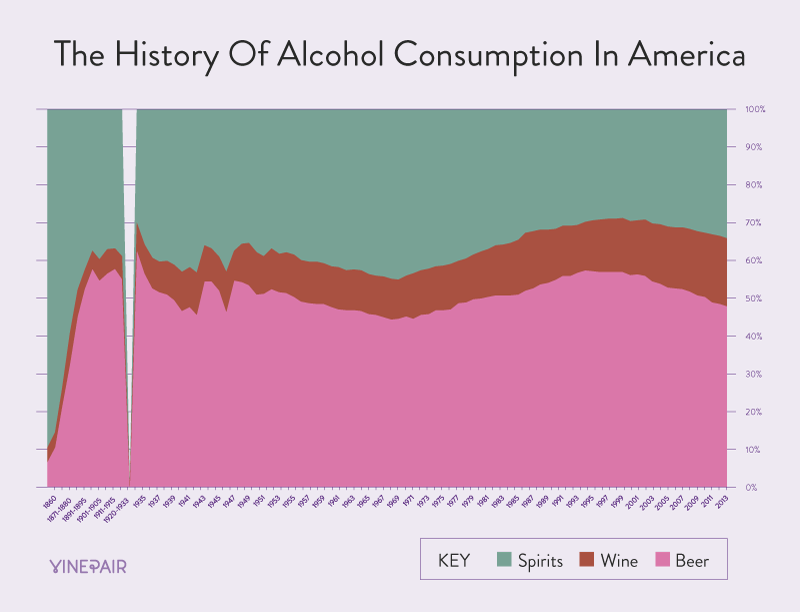
Task: Click the Wine label in the key
Action: (619, 560)
